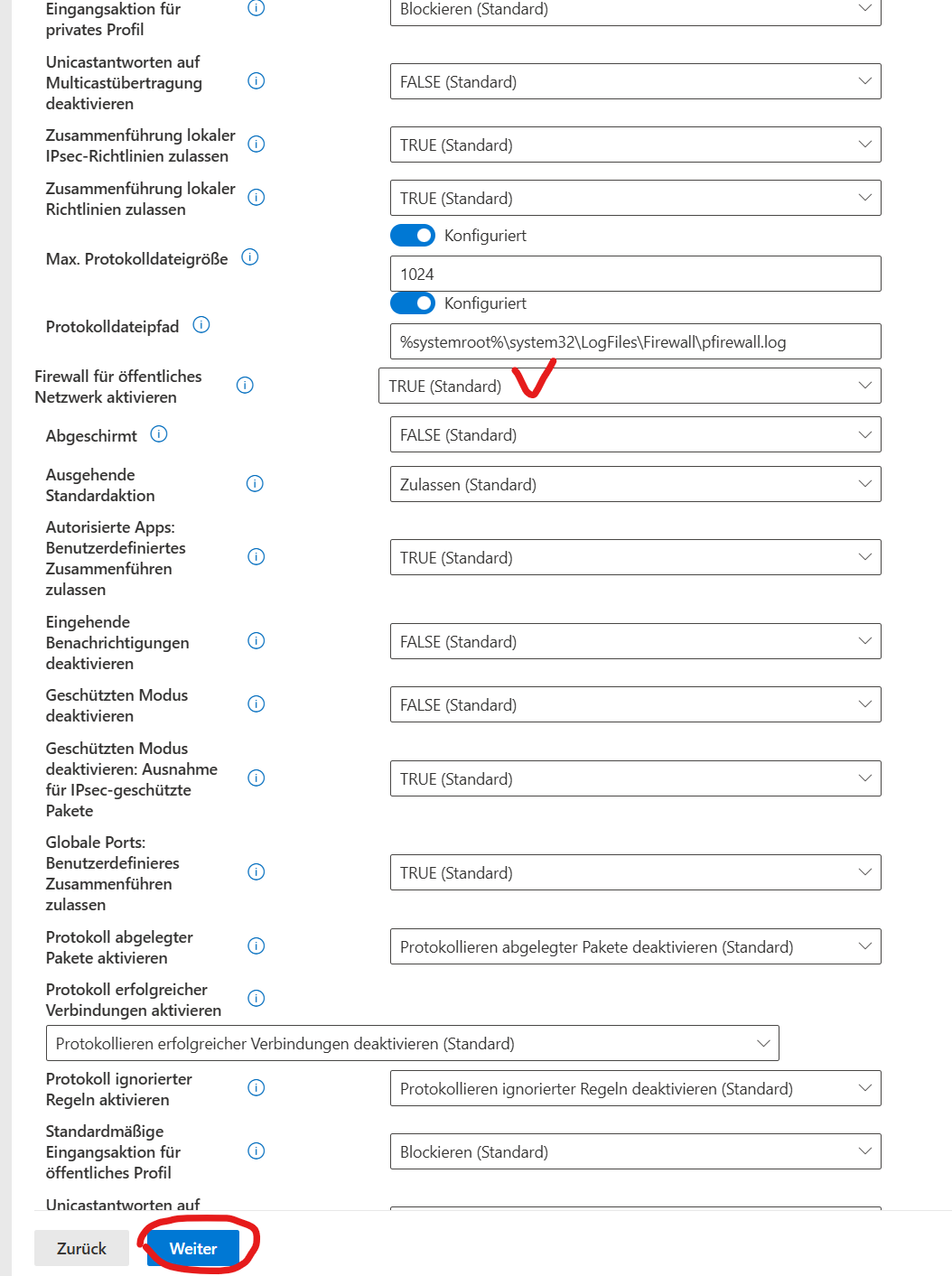This screenshot has height=1276, width=952.
Task: Click the pfirewall.log path field
Action: pyautogui.click(x=635, y=342)
